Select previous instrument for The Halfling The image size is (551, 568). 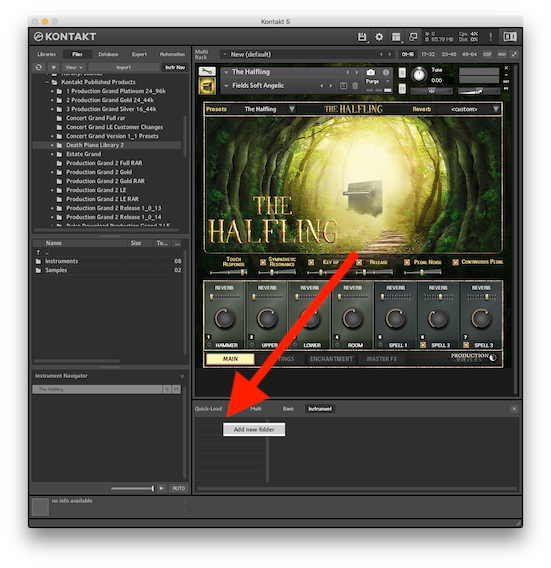(347, 72)
